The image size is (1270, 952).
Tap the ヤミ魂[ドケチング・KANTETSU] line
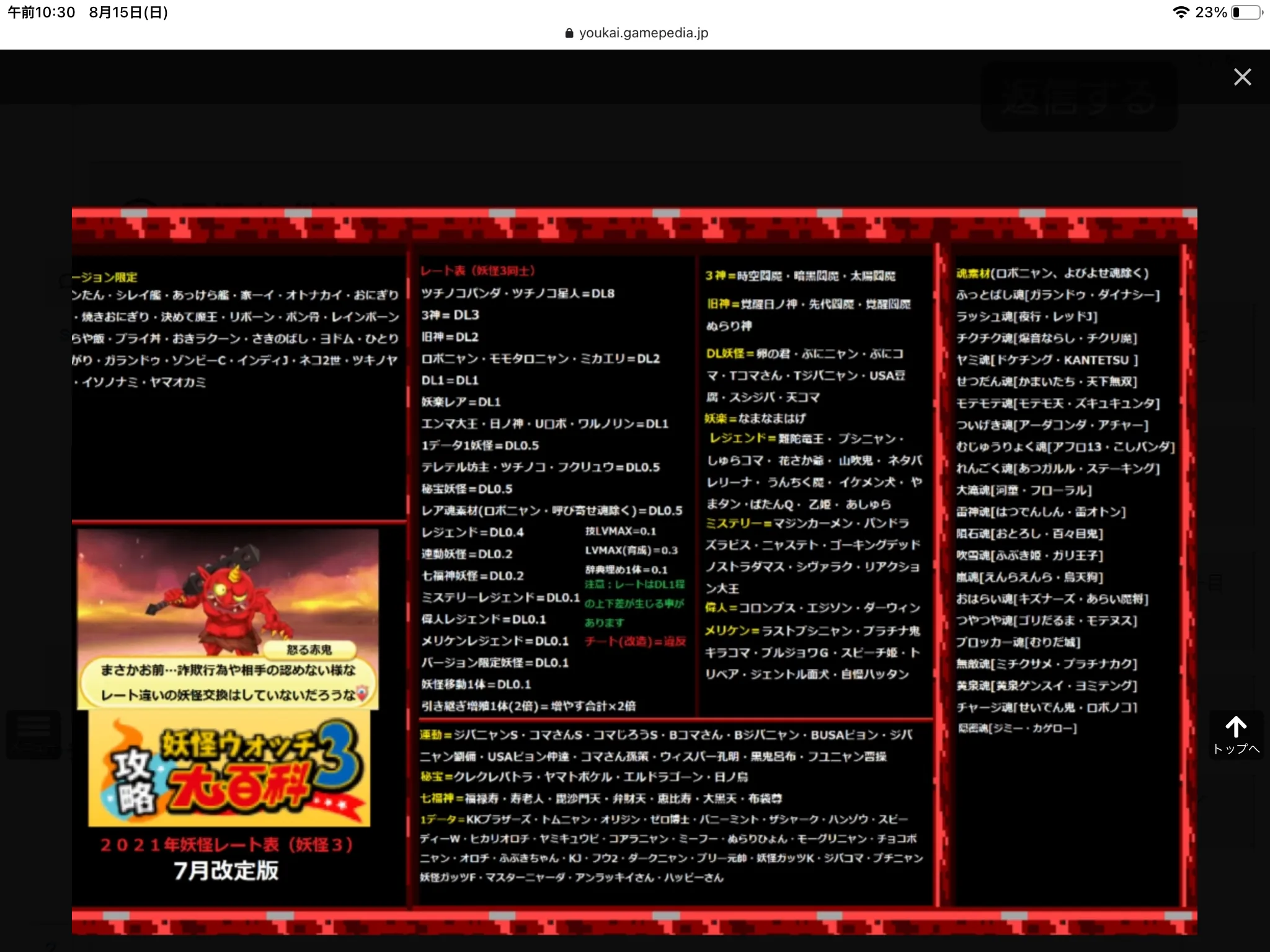click(x=1047, y=359)
